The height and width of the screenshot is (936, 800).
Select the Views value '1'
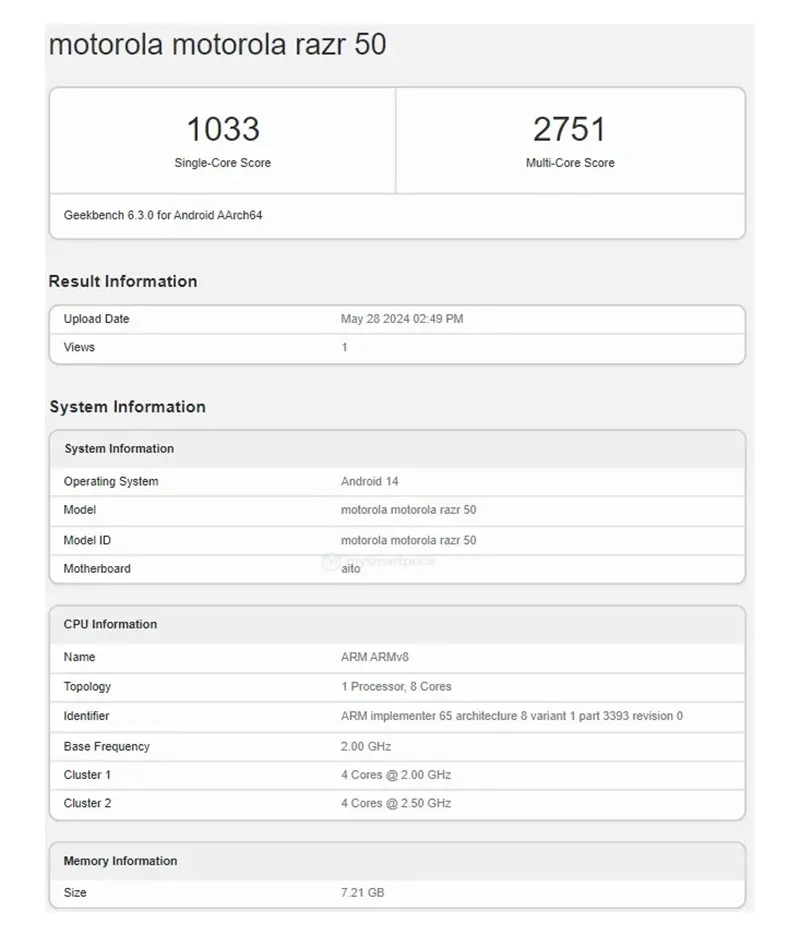pos(344,347)
